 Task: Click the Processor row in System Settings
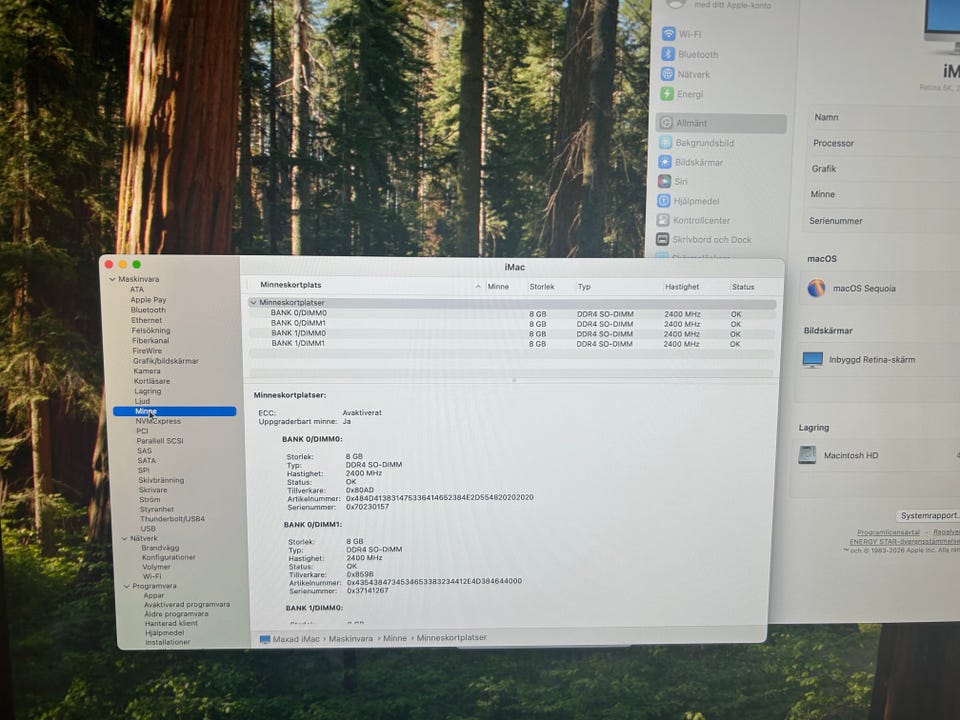pyautogui.click(x=883, y=143)
